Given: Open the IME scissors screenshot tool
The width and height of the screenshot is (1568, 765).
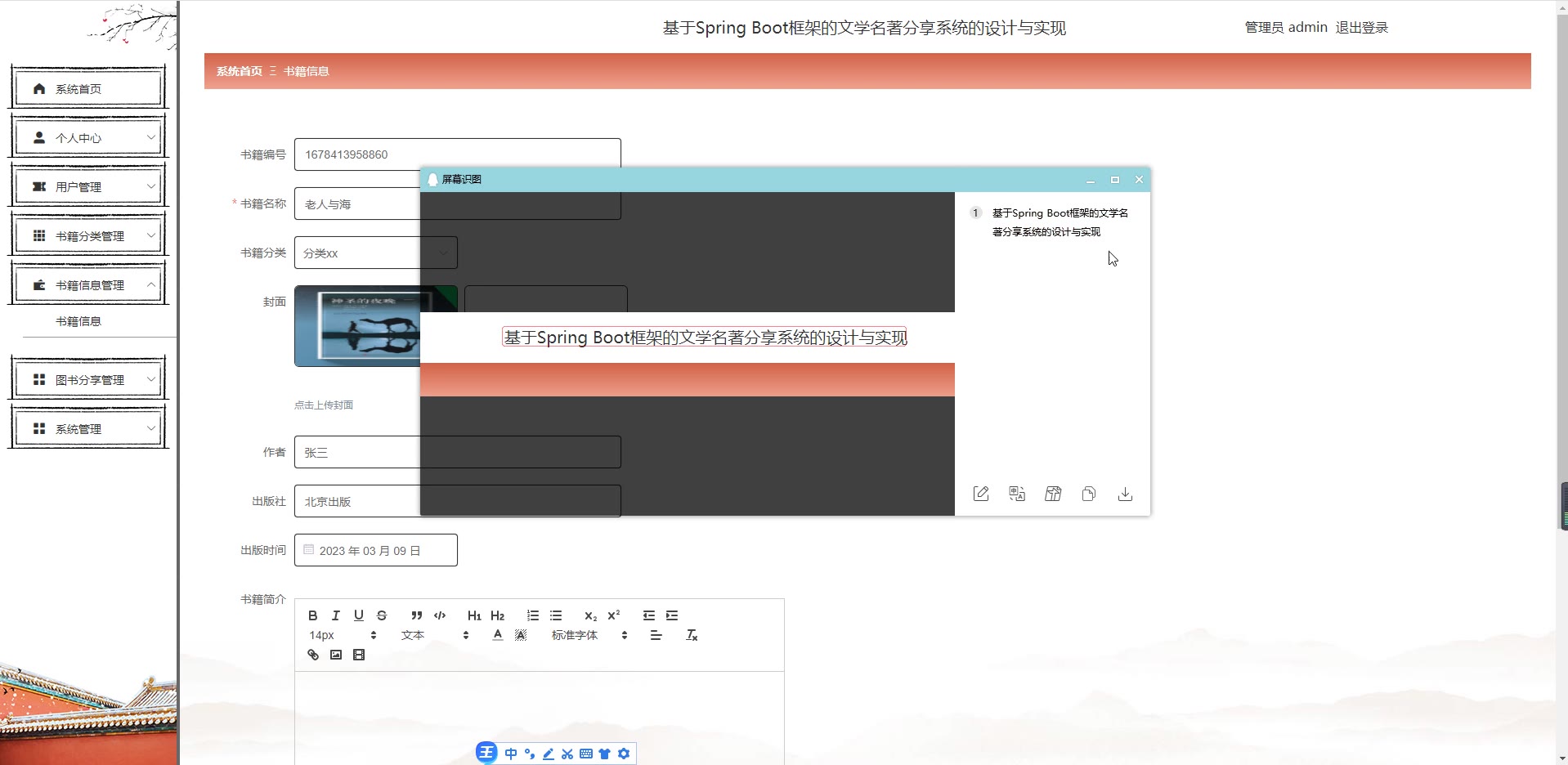Looking at the screenshot, I should pyautogui.click(x=567, y=754).
